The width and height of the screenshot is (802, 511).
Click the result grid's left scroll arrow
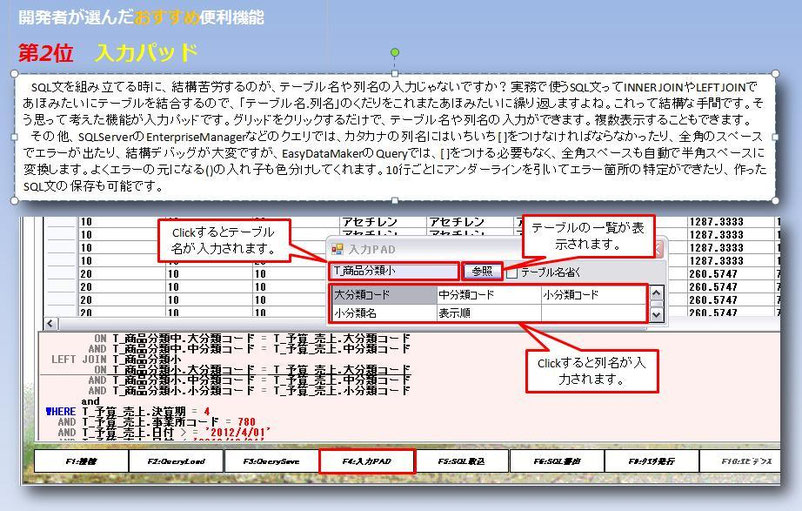pyautogui.click(x=50, y=323)
